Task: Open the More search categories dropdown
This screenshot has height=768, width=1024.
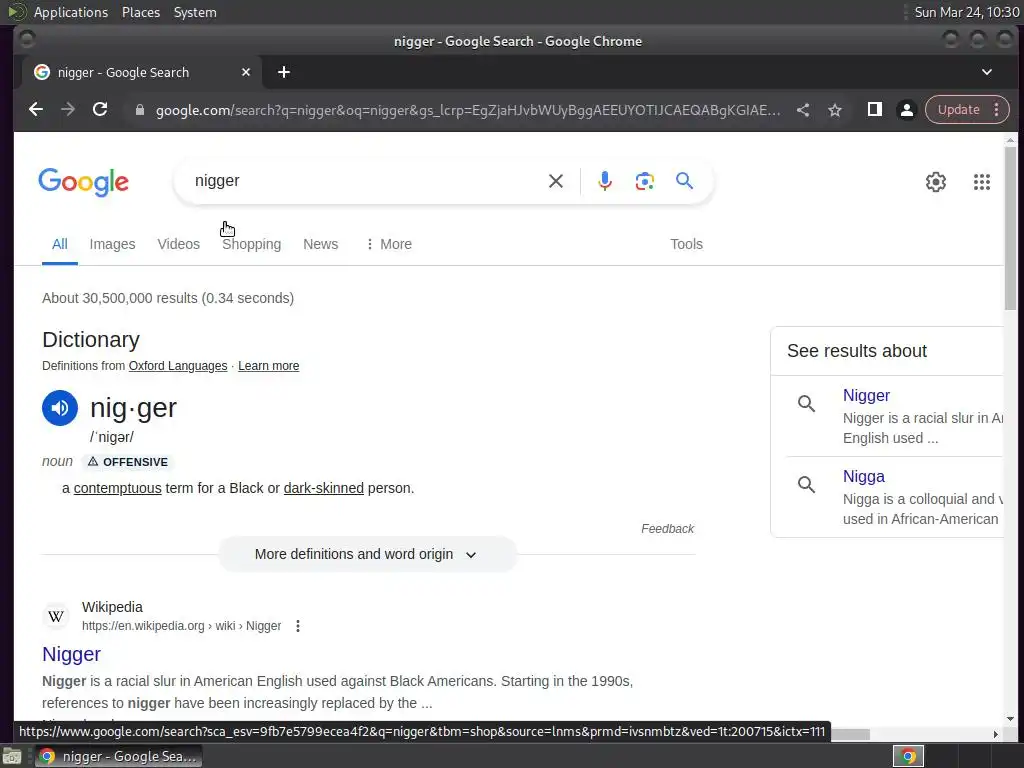Action: point(389,244)
